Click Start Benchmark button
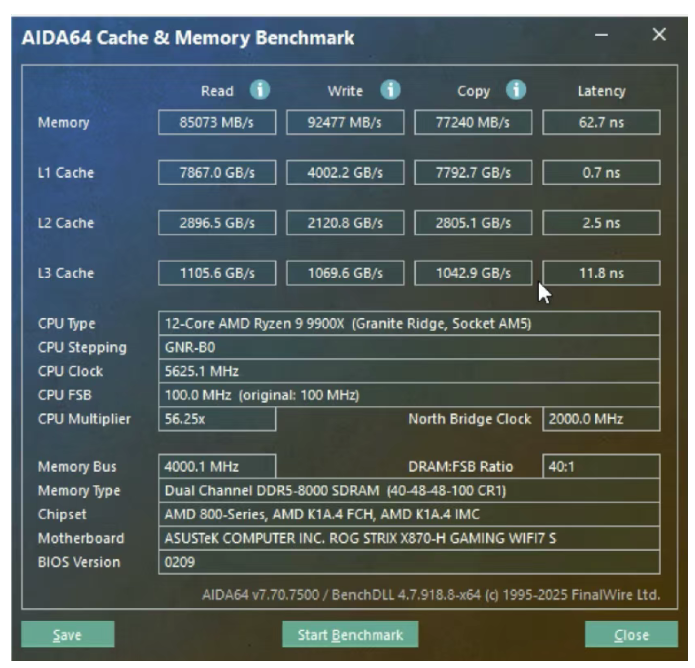This screenshot has height=668, width=695. pos(350,634)
